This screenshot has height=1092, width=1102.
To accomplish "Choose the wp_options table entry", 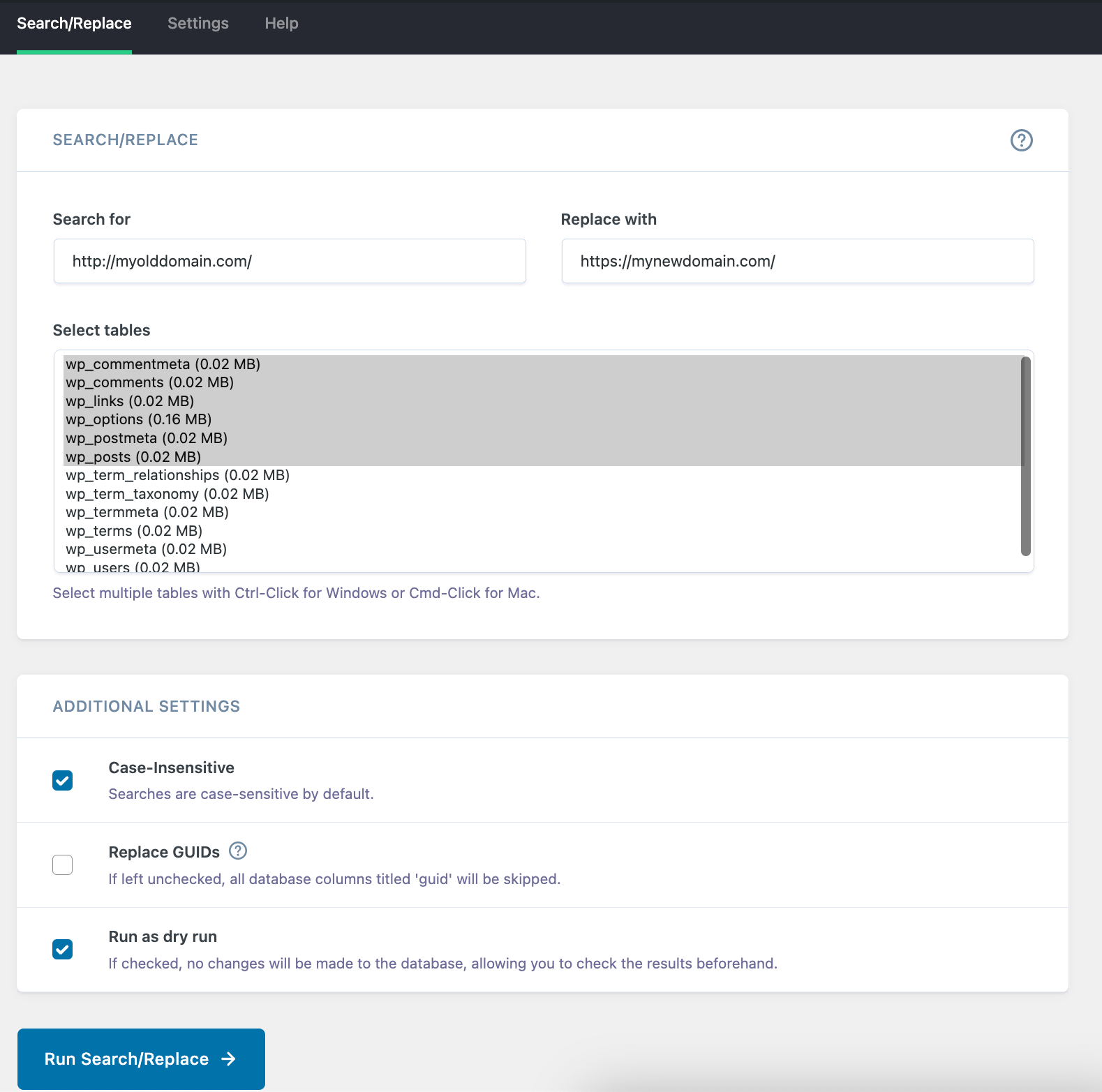I will tap(138, 419).
